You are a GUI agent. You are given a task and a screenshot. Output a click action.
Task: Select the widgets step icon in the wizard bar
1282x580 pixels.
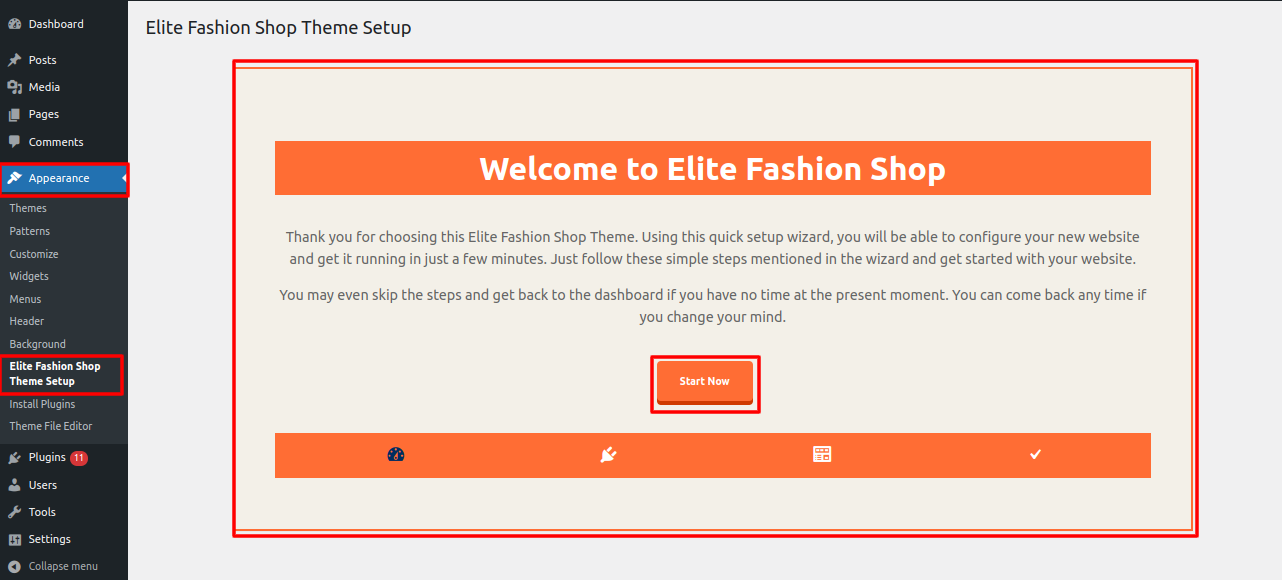click(822, 455)
